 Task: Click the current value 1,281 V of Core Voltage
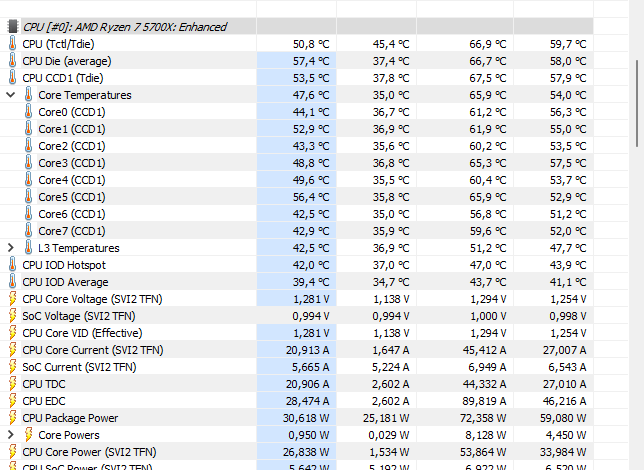tap(311, 299)
